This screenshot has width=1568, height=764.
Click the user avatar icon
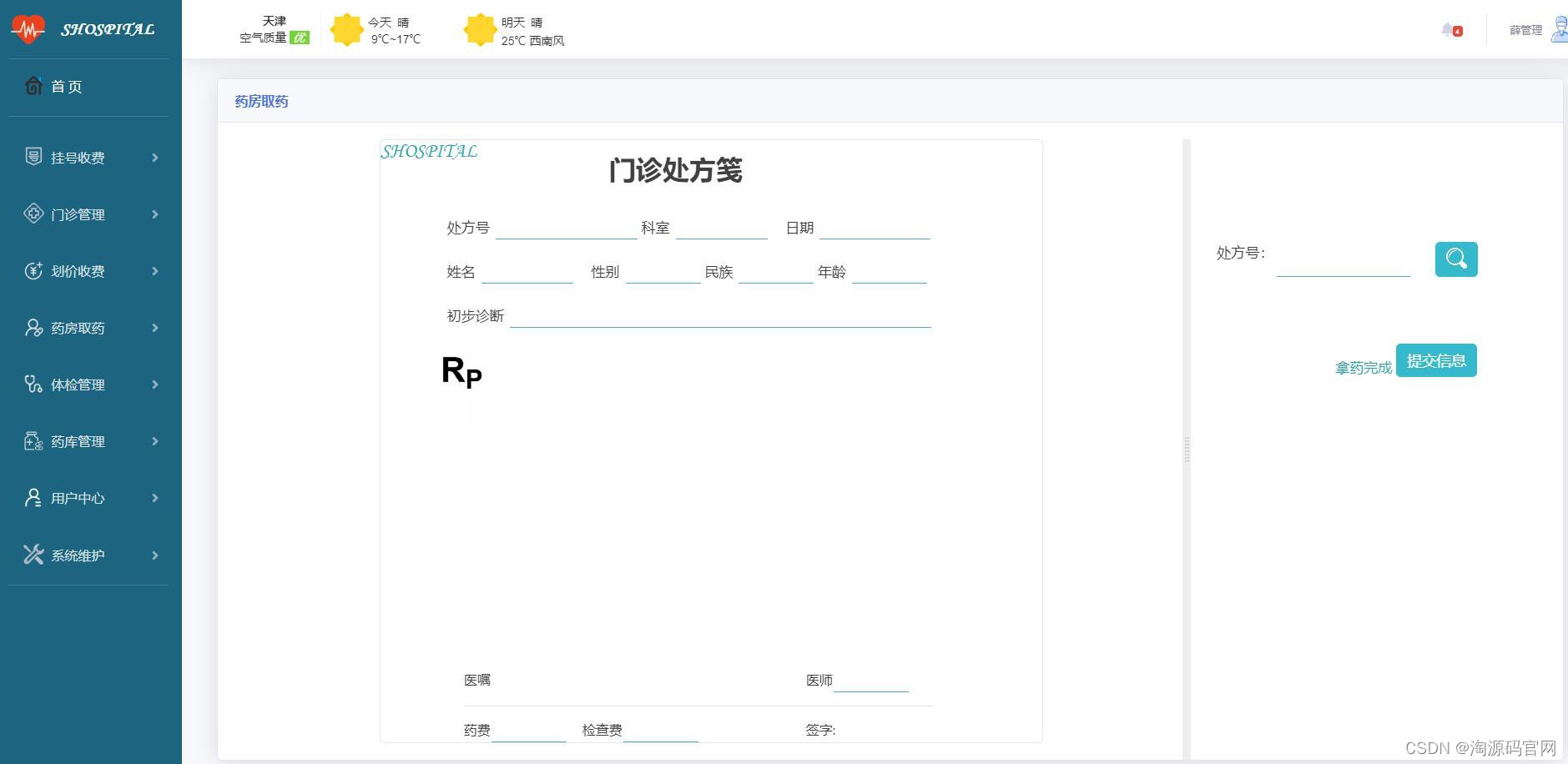(1559, 29)
